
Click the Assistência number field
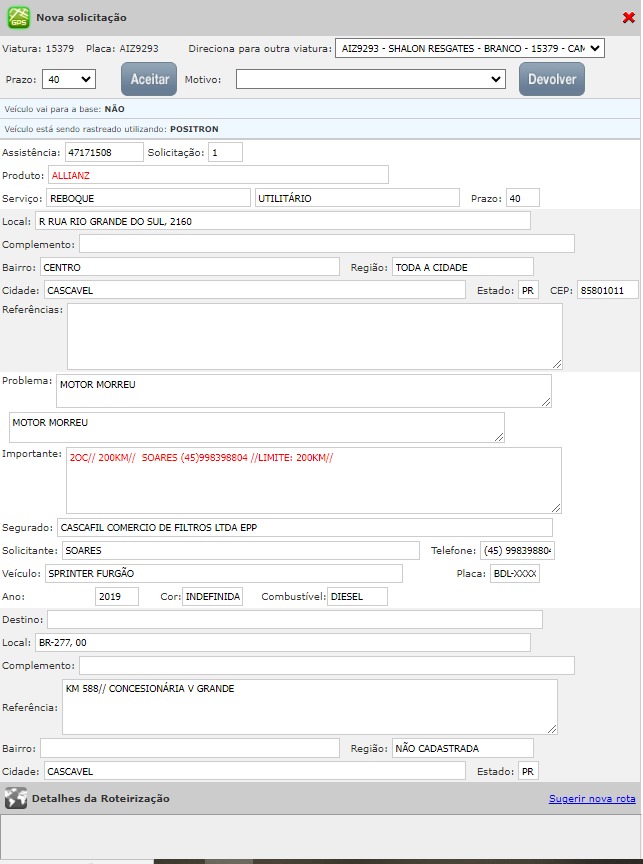104,153
